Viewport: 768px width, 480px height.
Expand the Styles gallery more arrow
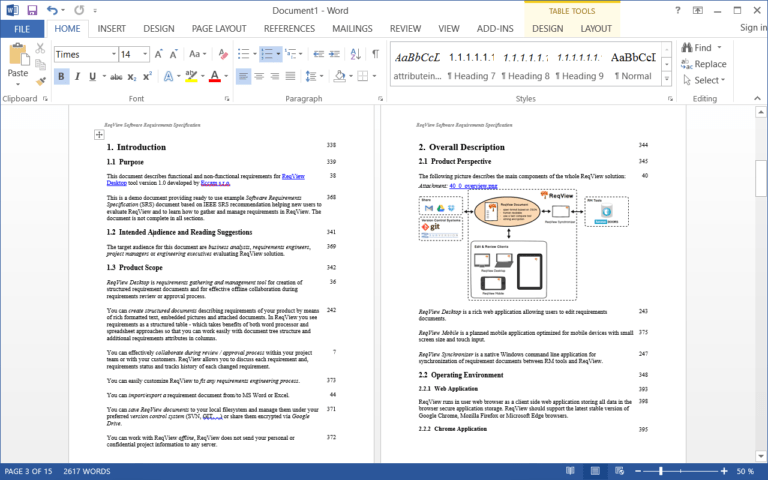pyautogui.click(x=665, y=77)
